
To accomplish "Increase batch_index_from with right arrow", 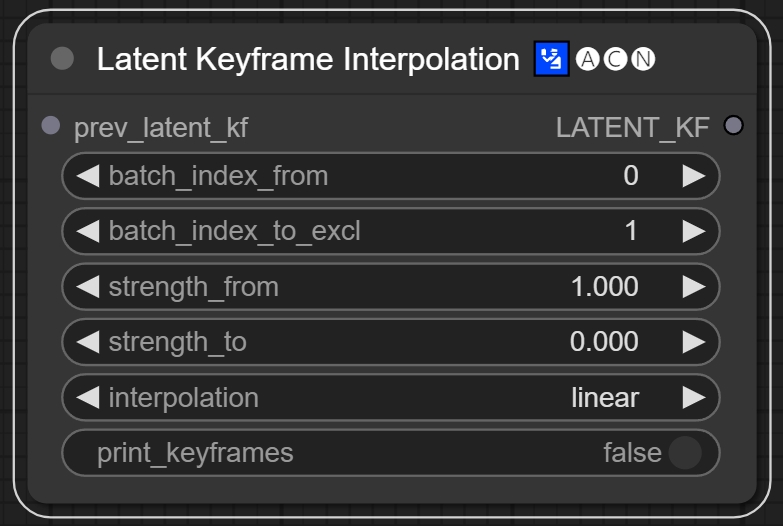I will [693, 176].
